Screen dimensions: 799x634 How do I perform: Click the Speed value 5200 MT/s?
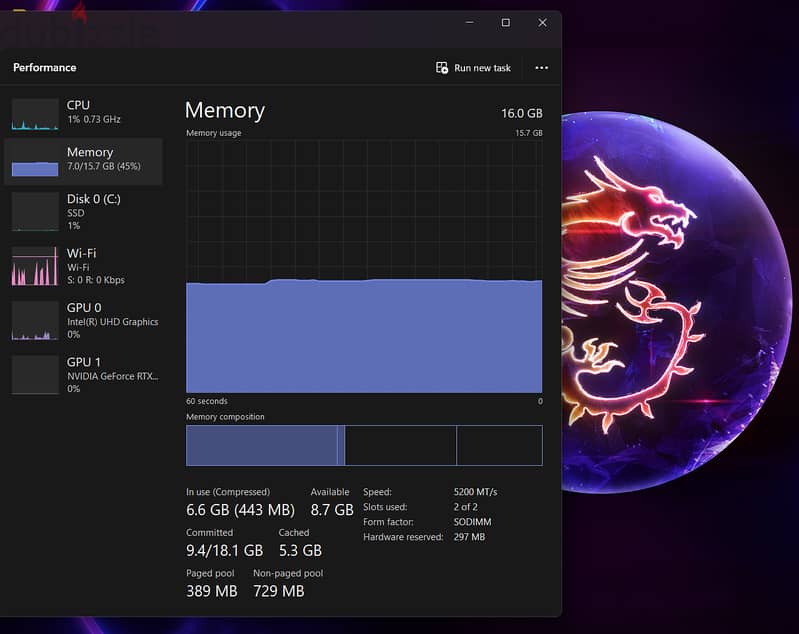click(475, 492)
